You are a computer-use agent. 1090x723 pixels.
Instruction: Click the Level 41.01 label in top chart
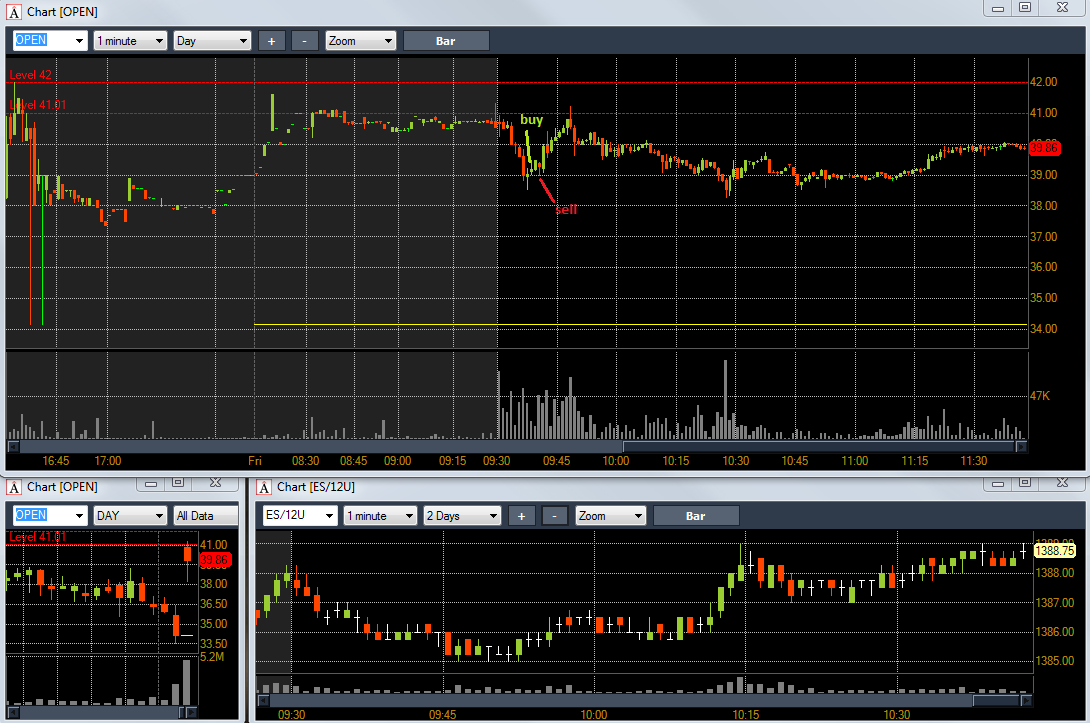tap(38, 105)
